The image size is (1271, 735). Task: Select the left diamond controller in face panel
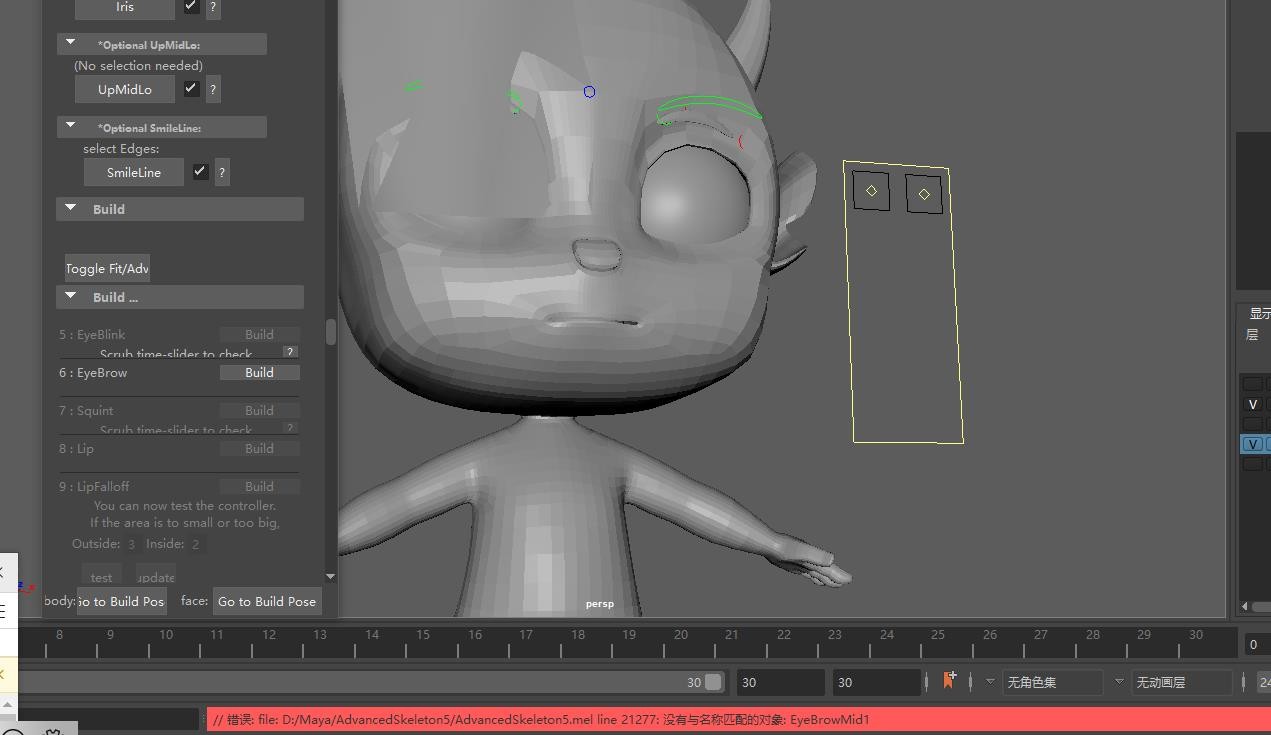tap(871, 191)
